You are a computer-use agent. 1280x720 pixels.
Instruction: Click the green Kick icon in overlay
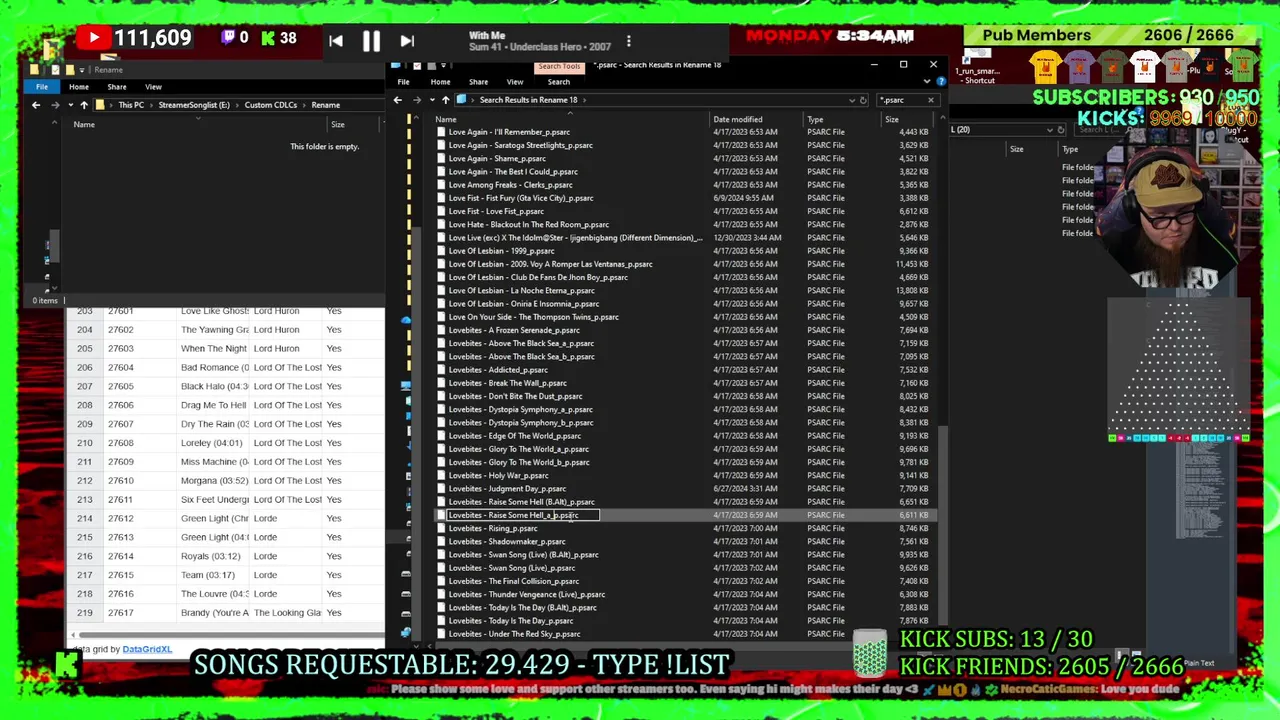[x=268, y=39]
